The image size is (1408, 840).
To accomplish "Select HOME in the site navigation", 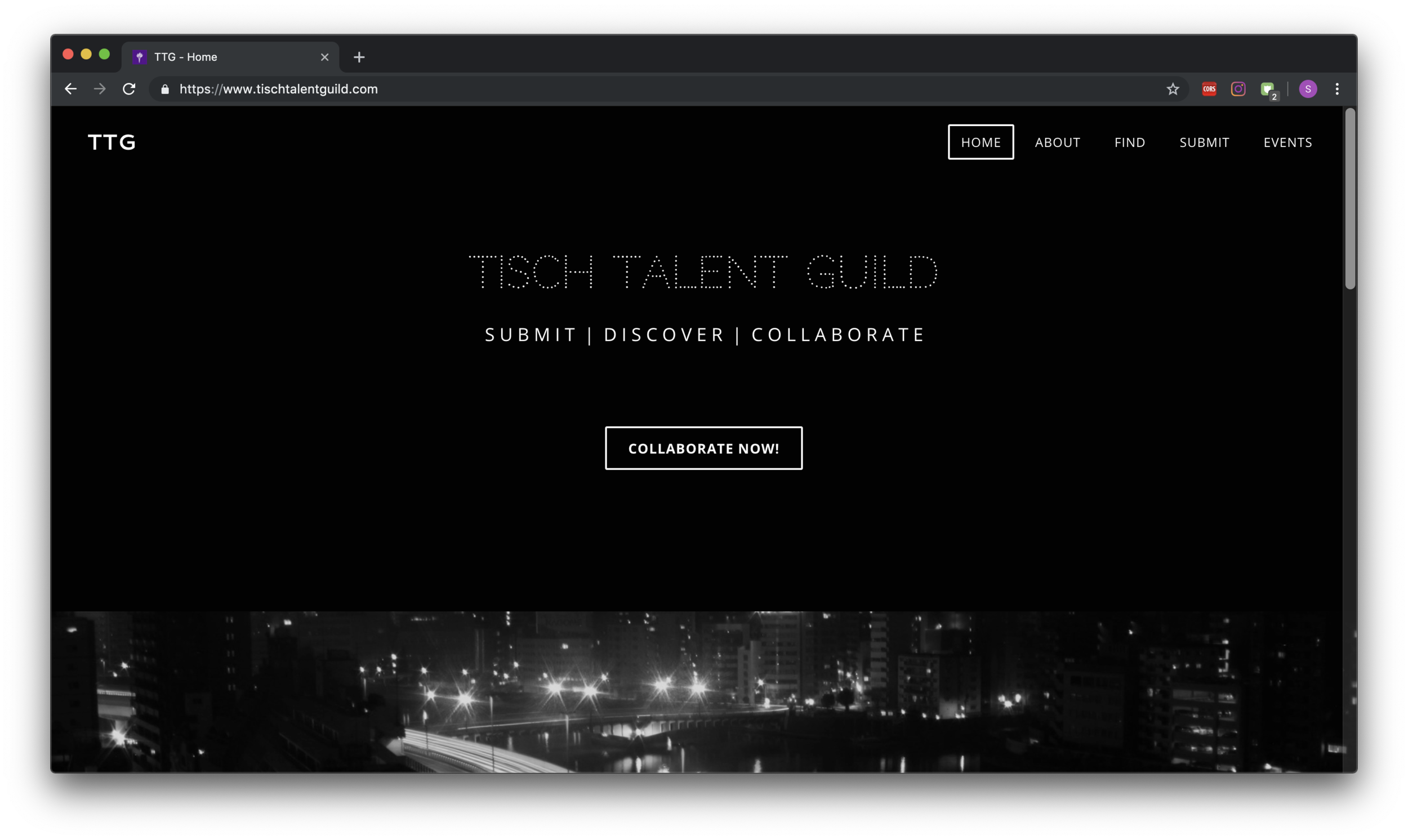I will (981, 142).
